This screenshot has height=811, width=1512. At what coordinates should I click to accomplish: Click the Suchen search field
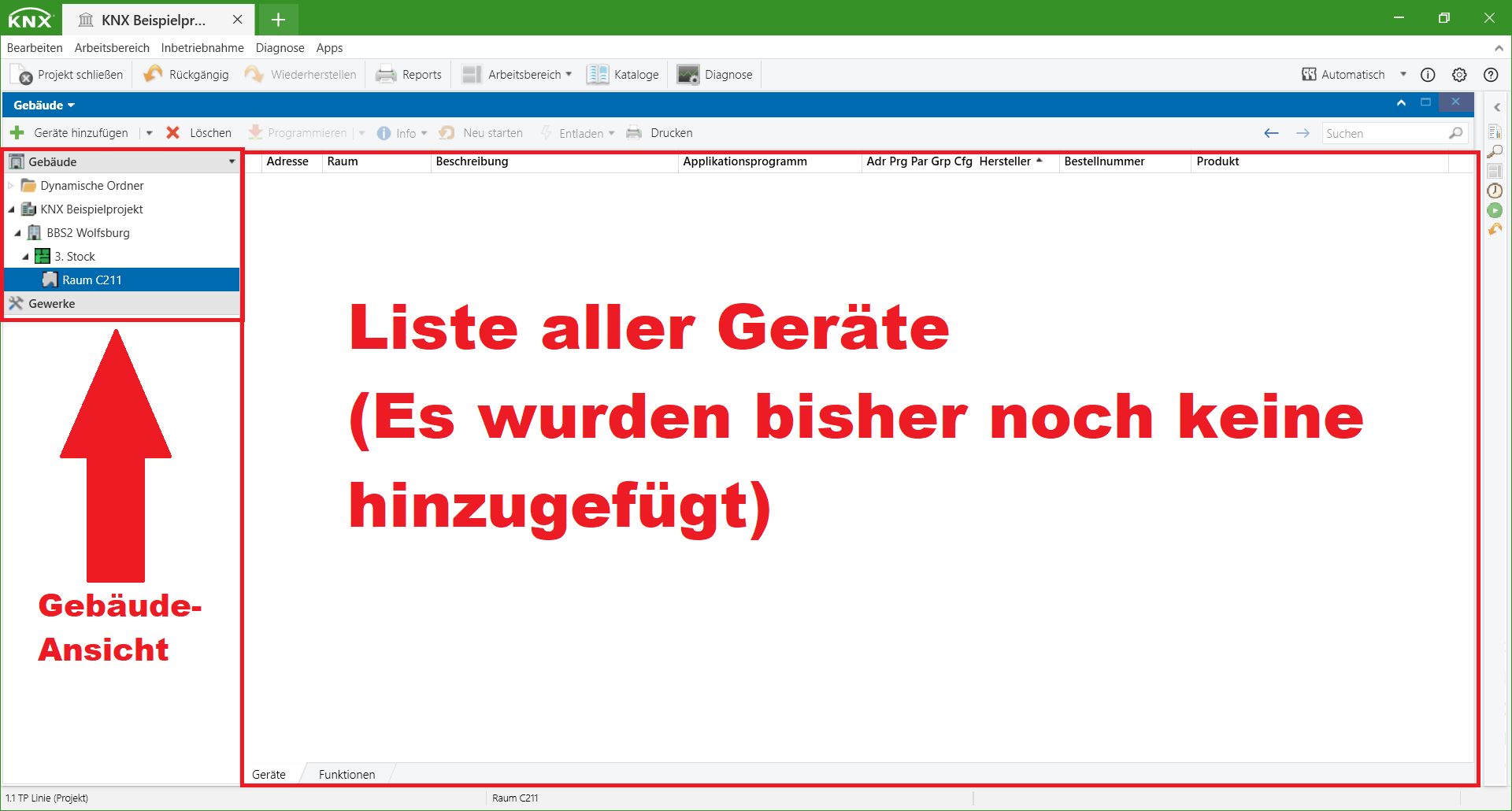[1384, 134]
